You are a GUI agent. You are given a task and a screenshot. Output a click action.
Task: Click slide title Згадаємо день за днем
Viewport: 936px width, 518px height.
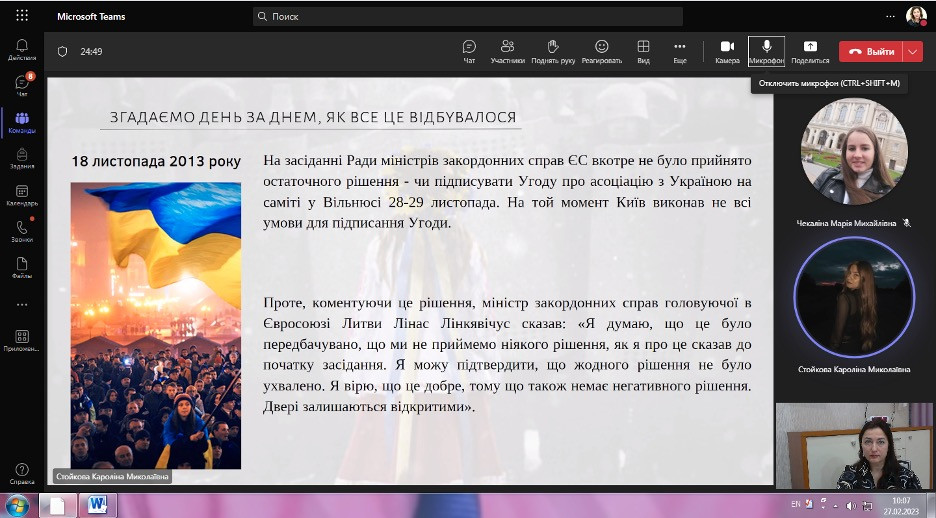click(313, 117)
